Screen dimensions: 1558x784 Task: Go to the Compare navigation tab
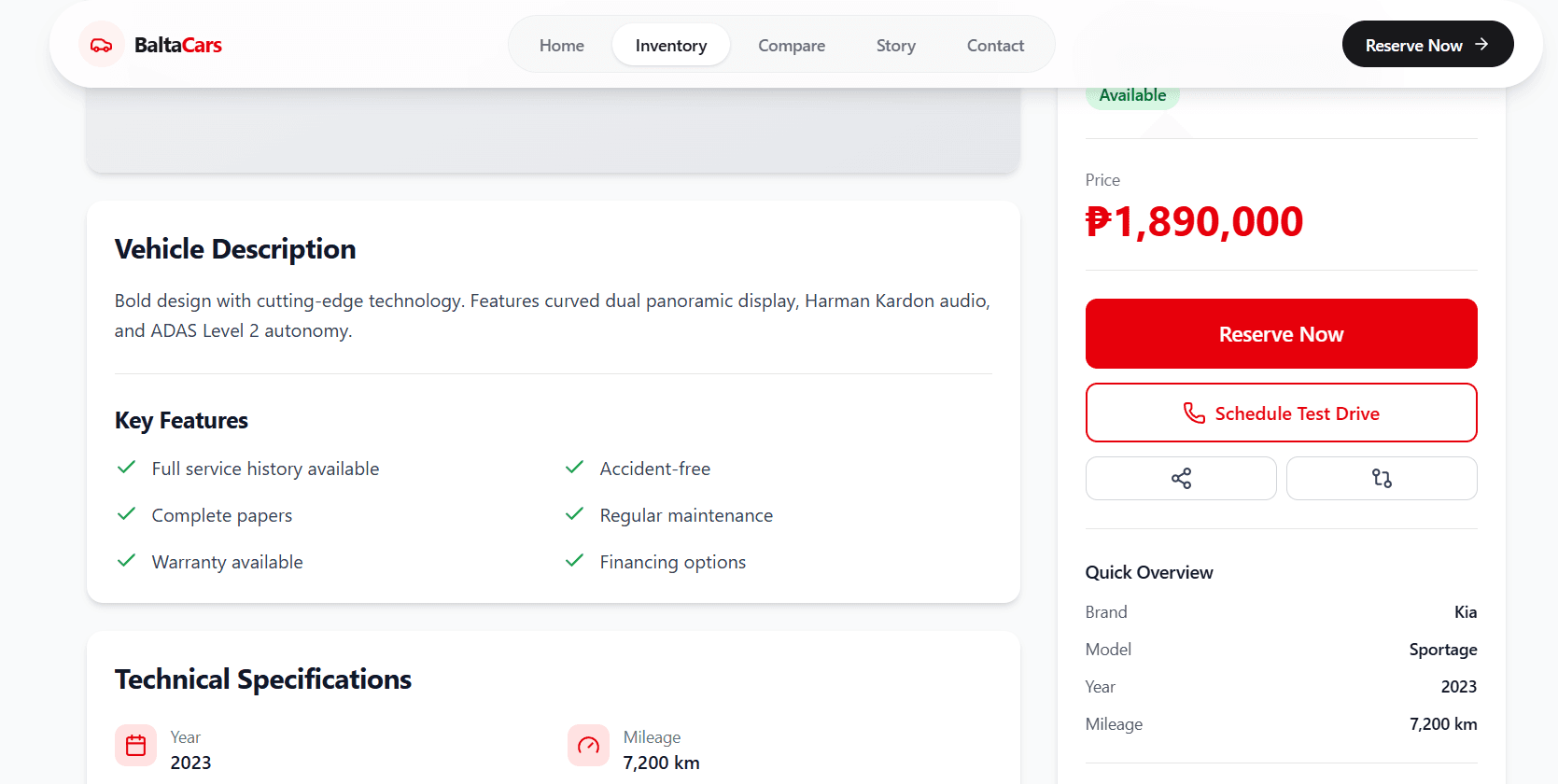click(x=792, y=45)
